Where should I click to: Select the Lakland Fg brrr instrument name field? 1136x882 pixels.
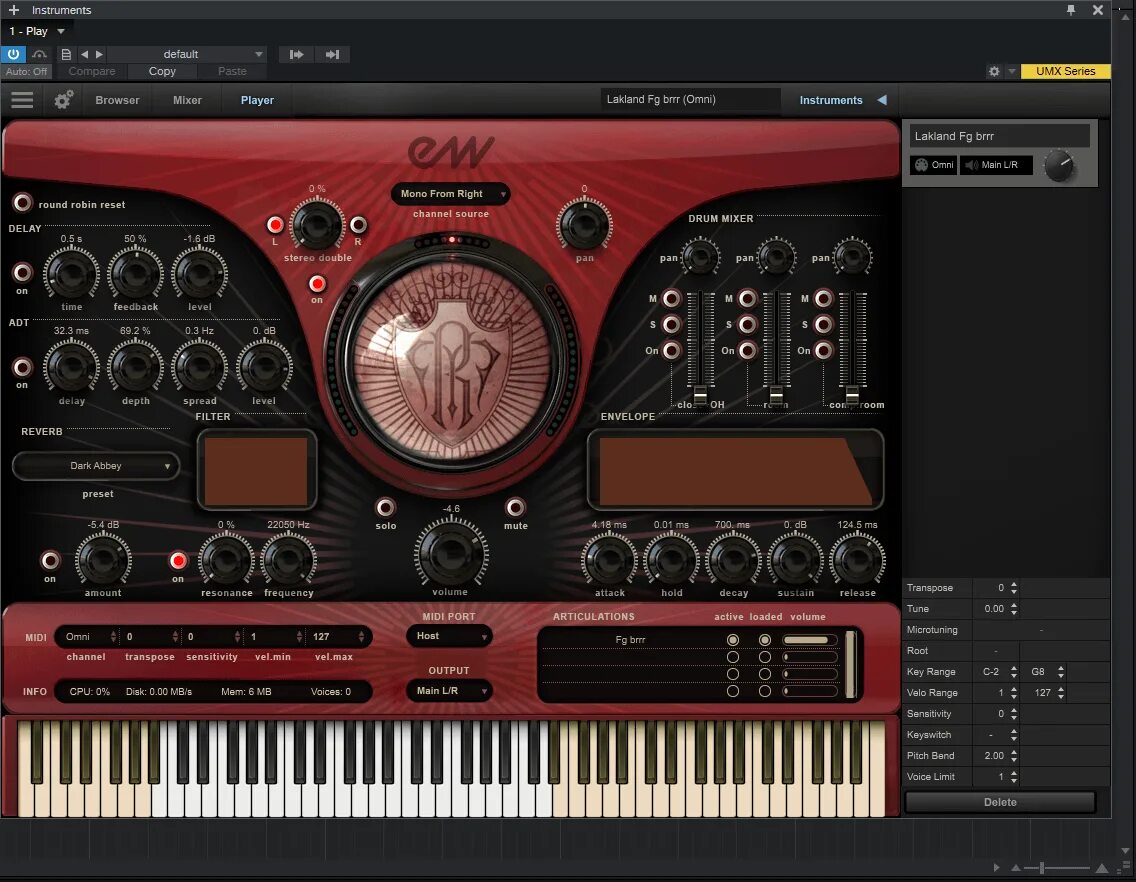1000,136
